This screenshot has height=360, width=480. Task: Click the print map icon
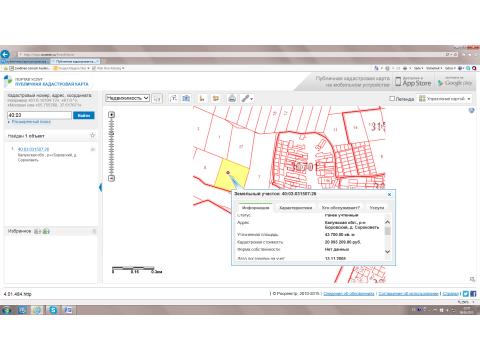[x=232, y=98]
